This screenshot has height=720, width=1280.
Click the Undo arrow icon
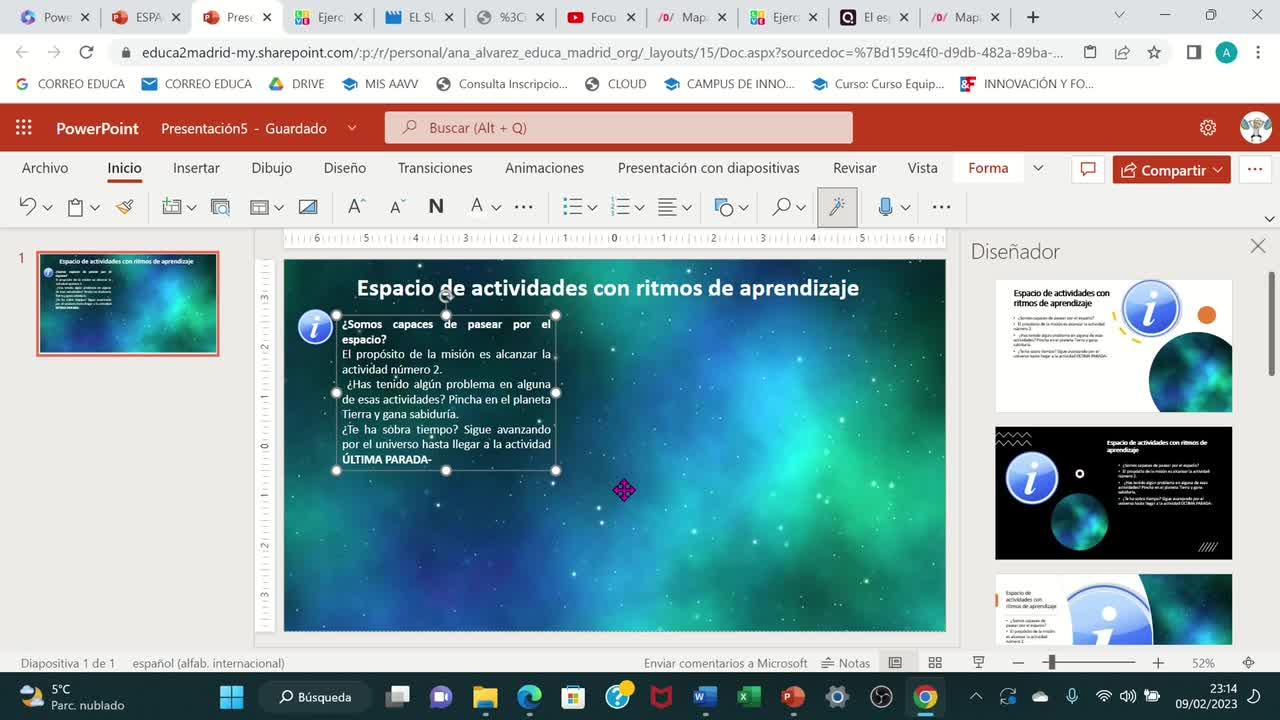[x=27, y=207]
